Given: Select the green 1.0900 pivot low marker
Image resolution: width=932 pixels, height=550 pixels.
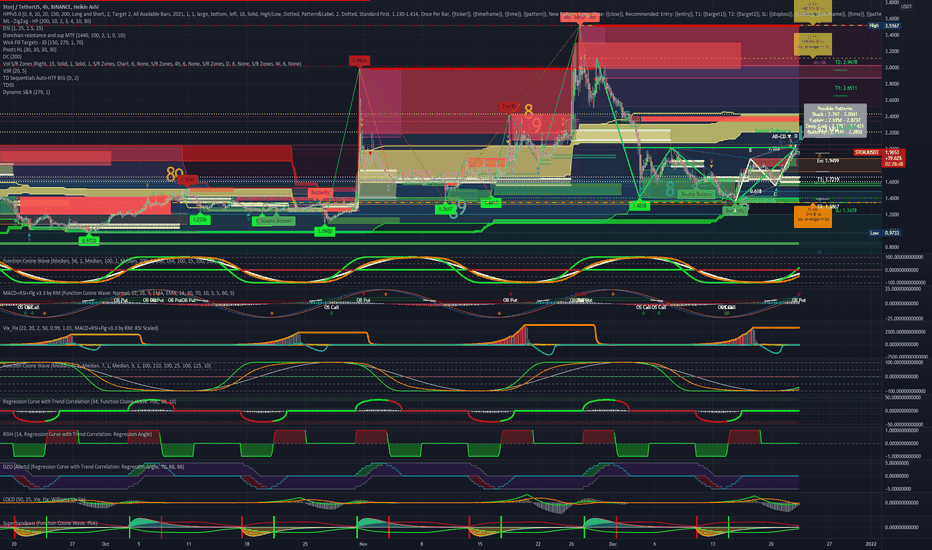Looking at the screenshot, I should pyautogui.click(x=325, y=231).
